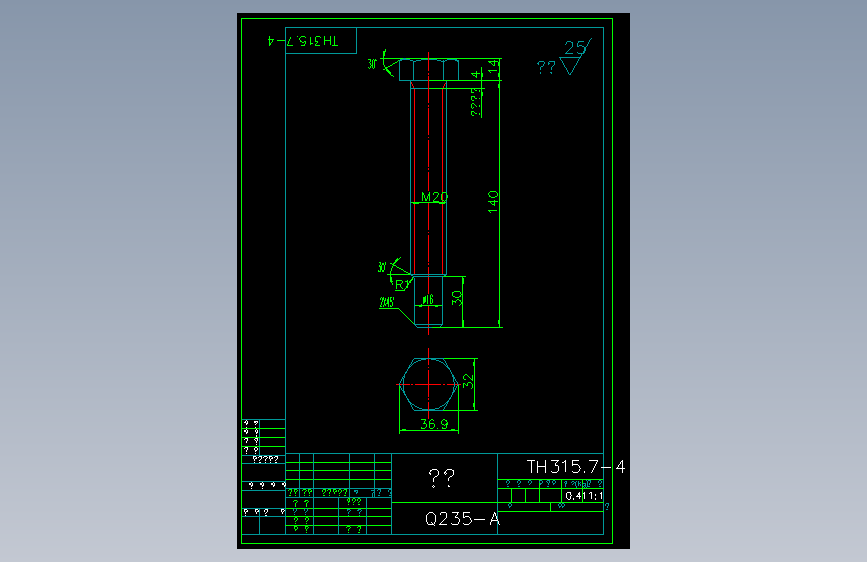Select the surface roughness triangle symbol

click(x=571, y=66)
